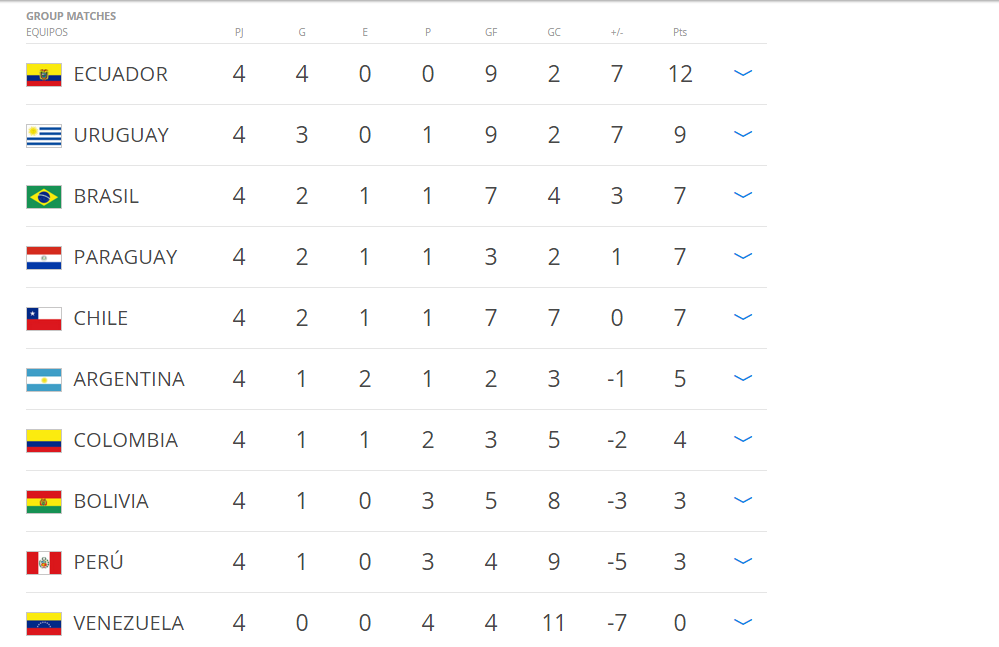Click the Colombia flag icon
999x647 pixels.
pyautogui.click(x=44, y=441)
